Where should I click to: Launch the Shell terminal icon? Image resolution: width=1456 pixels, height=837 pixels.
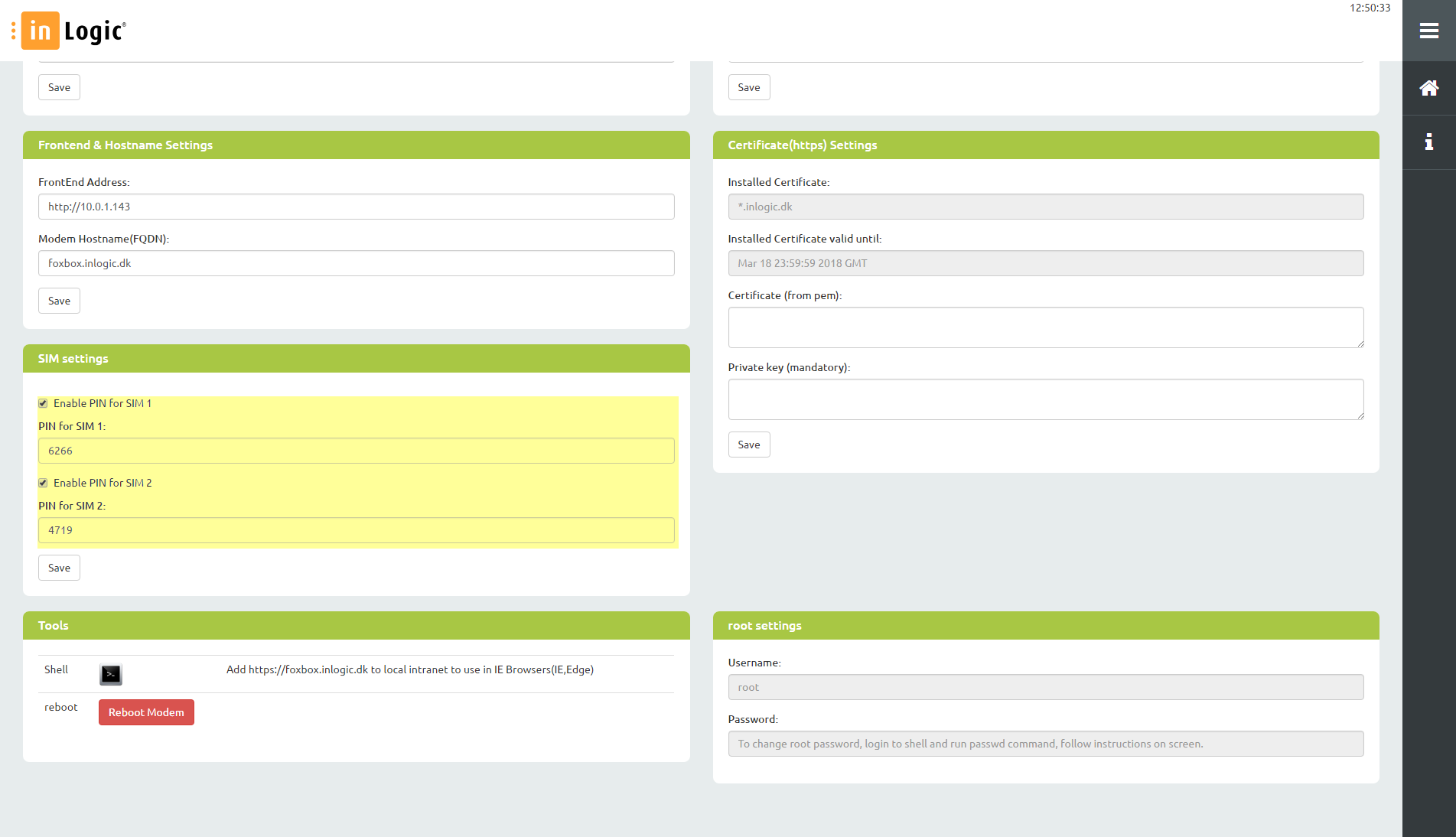click(x=111, y=674)
